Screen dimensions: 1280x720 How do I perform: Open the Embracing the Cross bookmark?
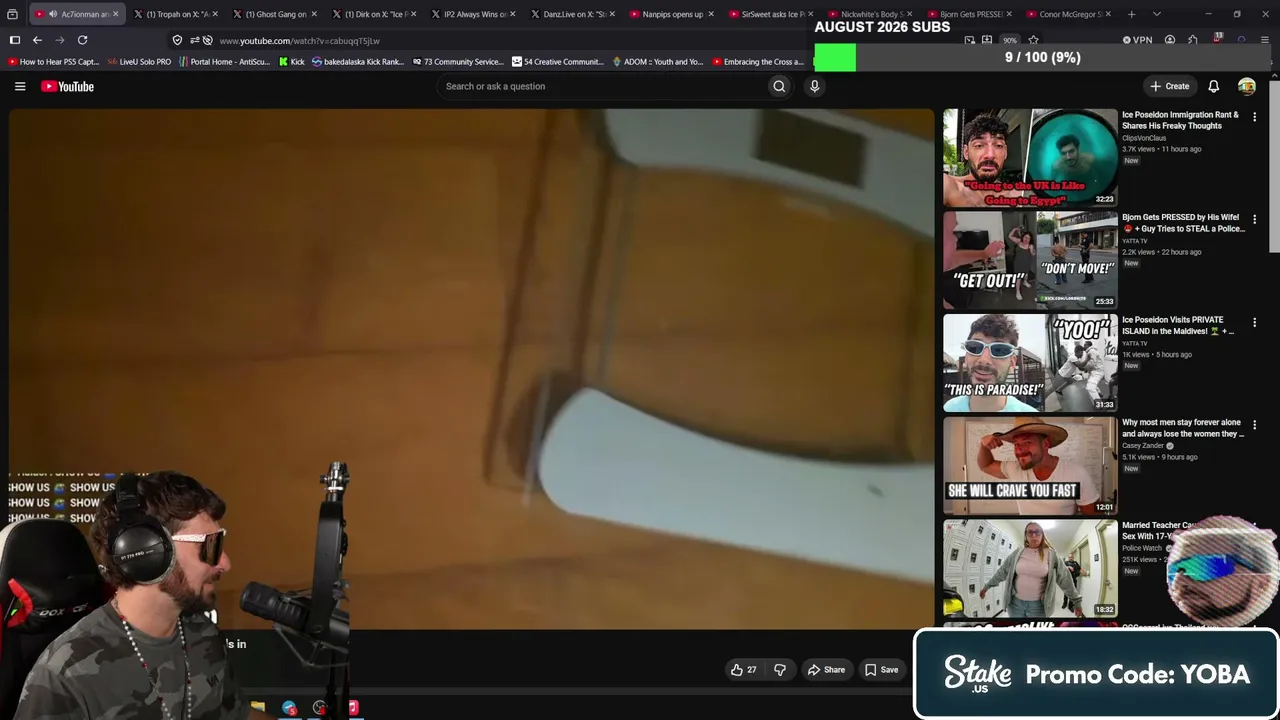[758, 61]
